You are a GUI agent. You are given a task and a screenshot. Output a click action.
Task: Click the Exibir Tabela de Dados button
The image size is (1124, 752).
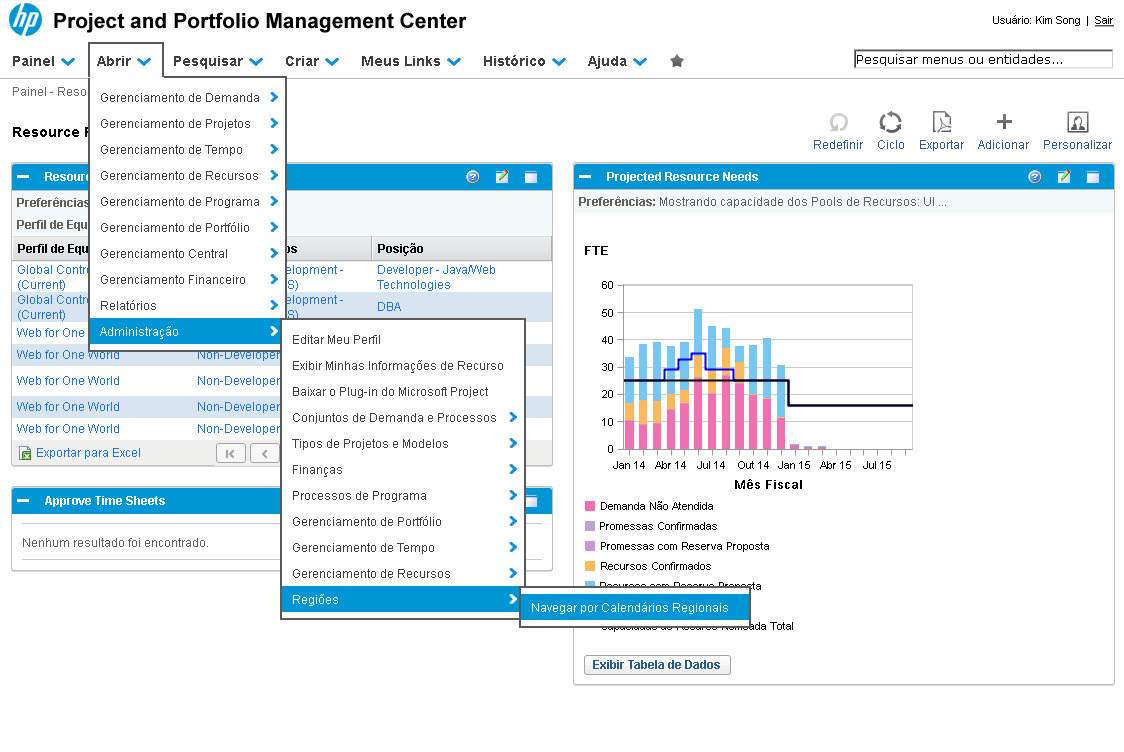pos(657,665)
